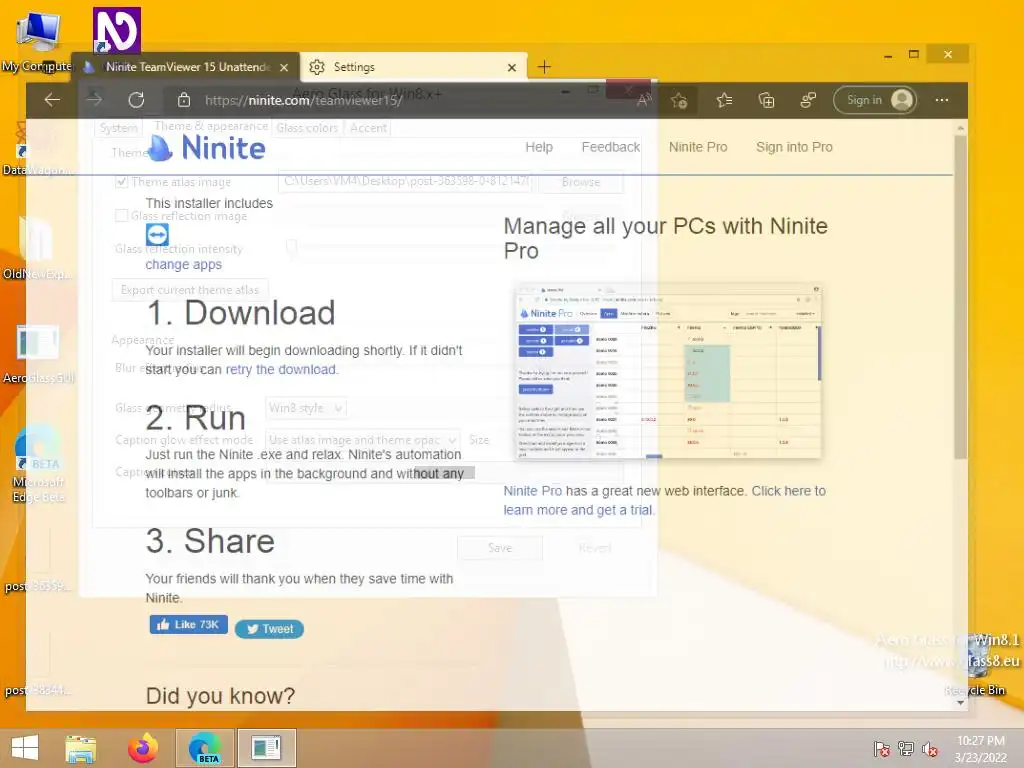The height and width of the screenshot is (768, 1024).
Task: Open Caption glow effect mode dropdown in Aero Glass
Action: coord(363,440)
